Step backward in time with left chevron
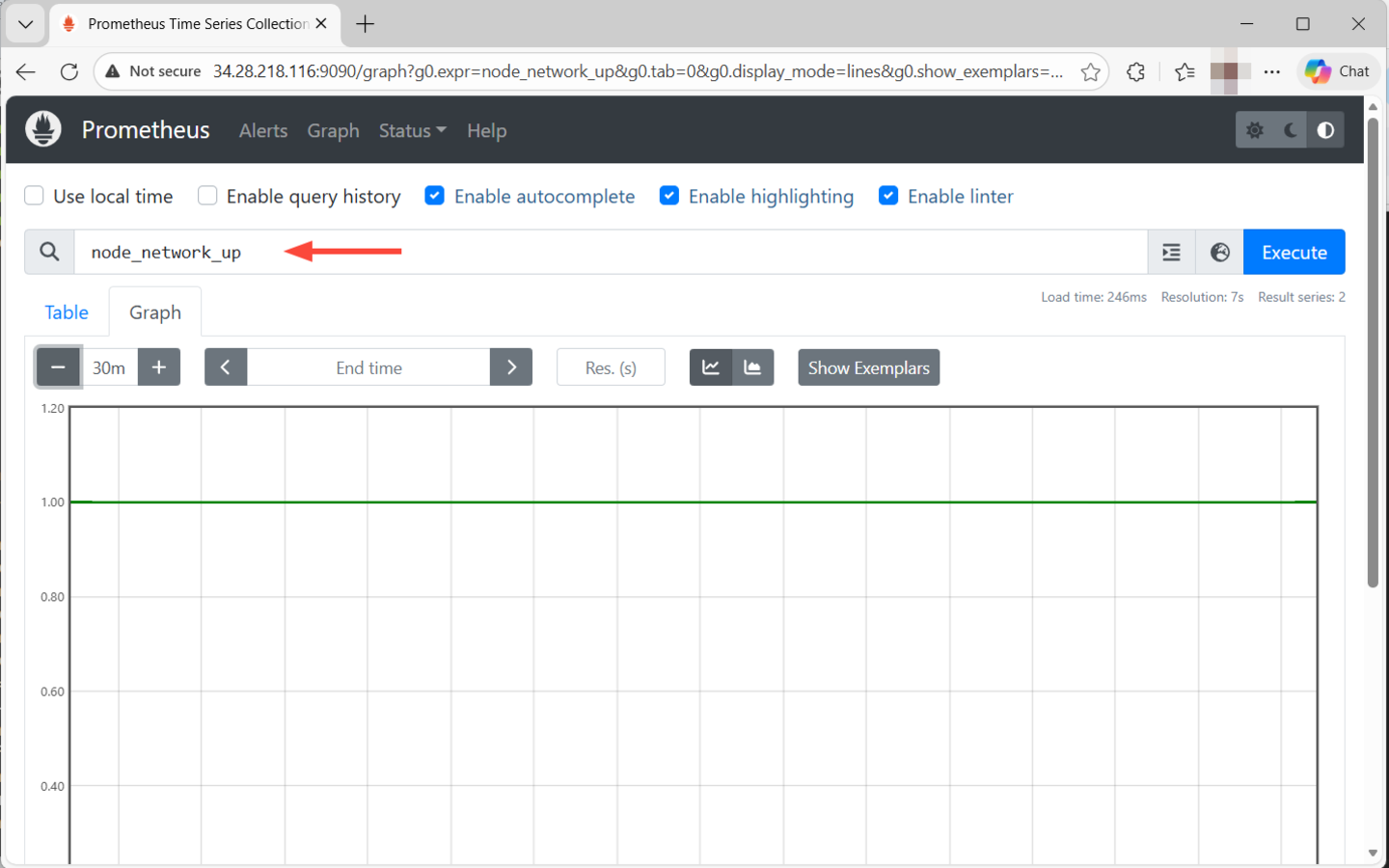This screenshot has height=868, width=1389. (226, 366)
